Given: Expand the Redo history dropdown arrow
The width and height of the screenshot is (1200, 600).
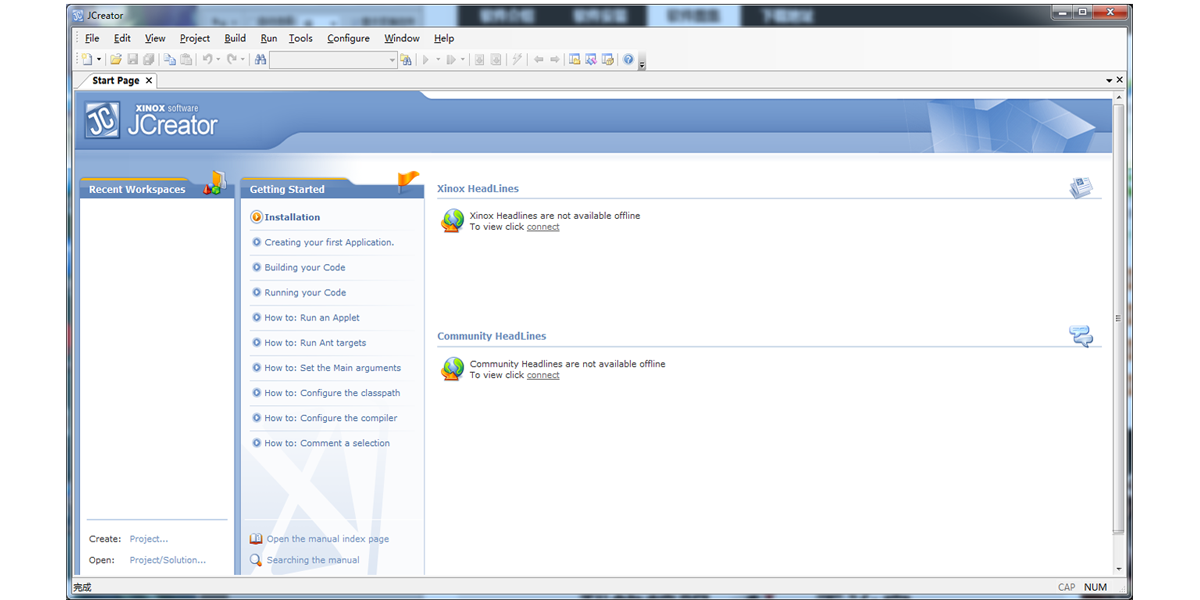Looking at the screenshot, I should [x=243, y=59].
